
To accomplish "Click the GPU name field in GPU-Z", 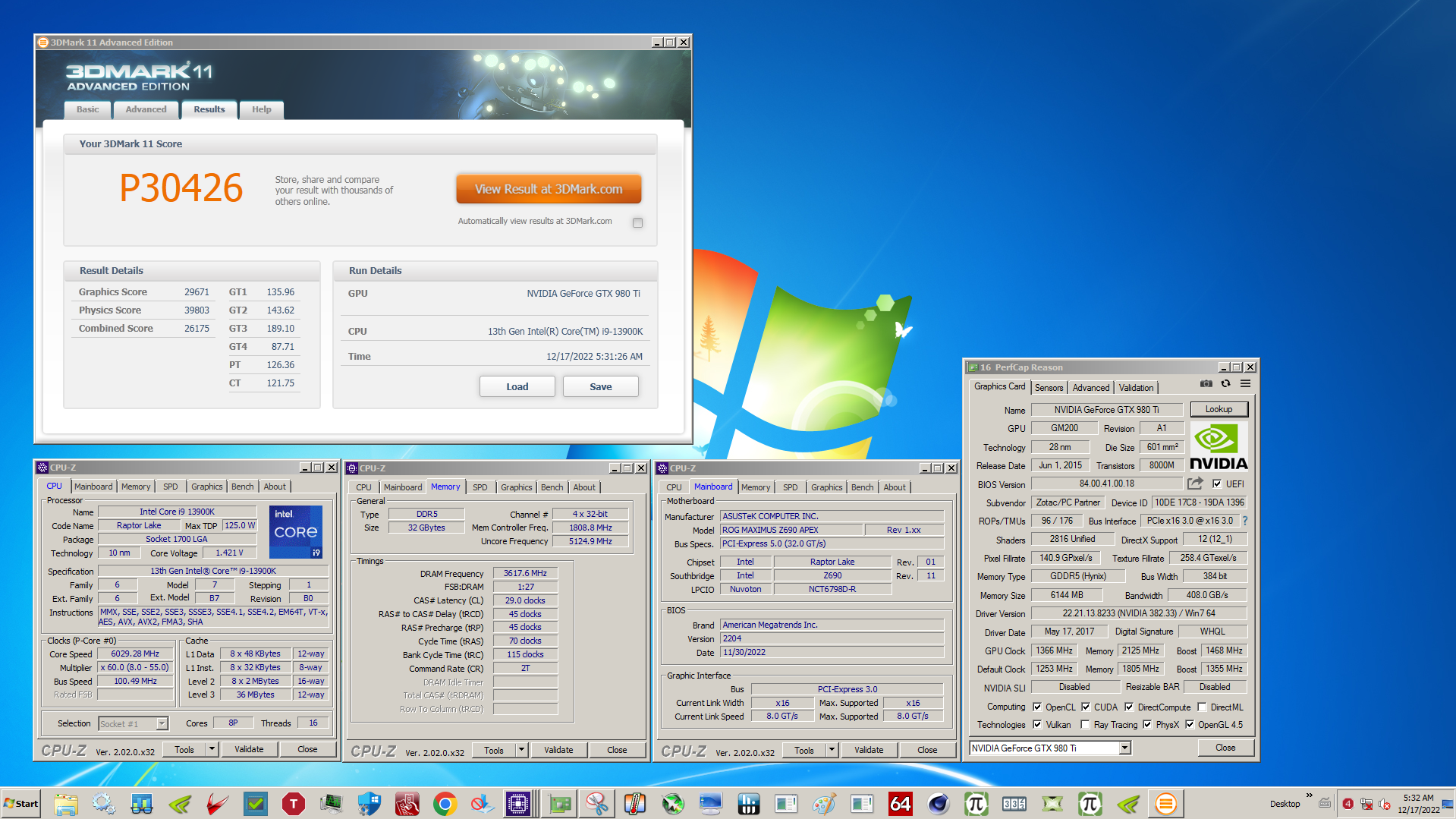I will (1106, 410).
